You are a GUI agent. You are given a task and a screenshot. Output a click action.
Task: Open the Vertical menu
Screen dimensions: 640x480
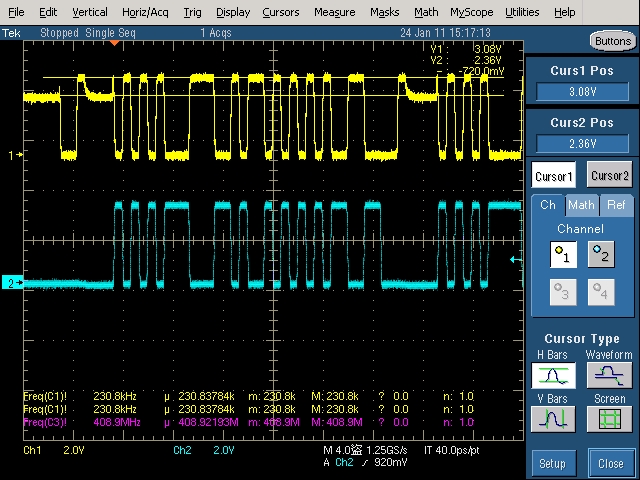(90, 12)
